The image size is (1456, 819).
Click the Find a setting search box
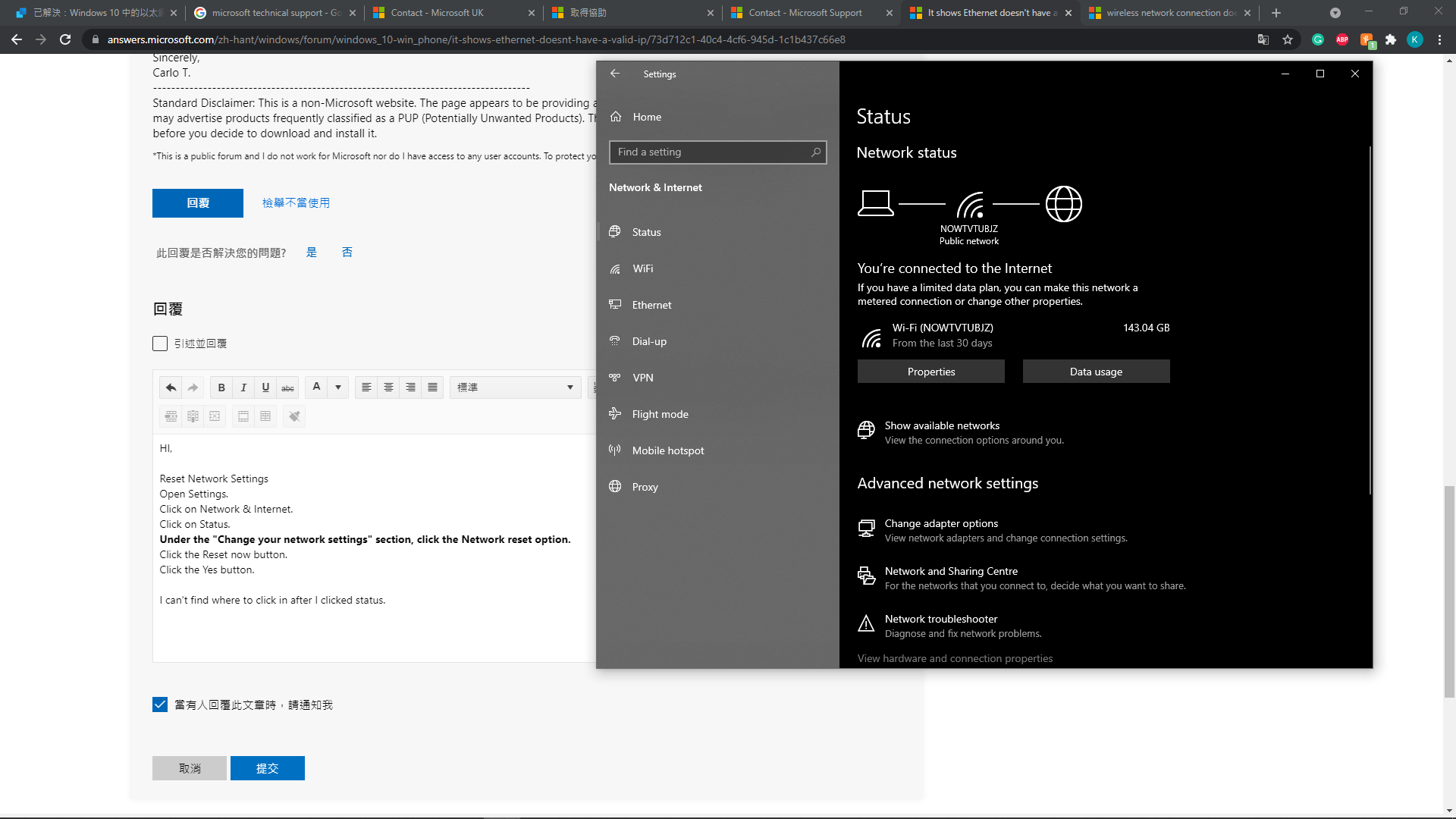[x=713, y=152]
